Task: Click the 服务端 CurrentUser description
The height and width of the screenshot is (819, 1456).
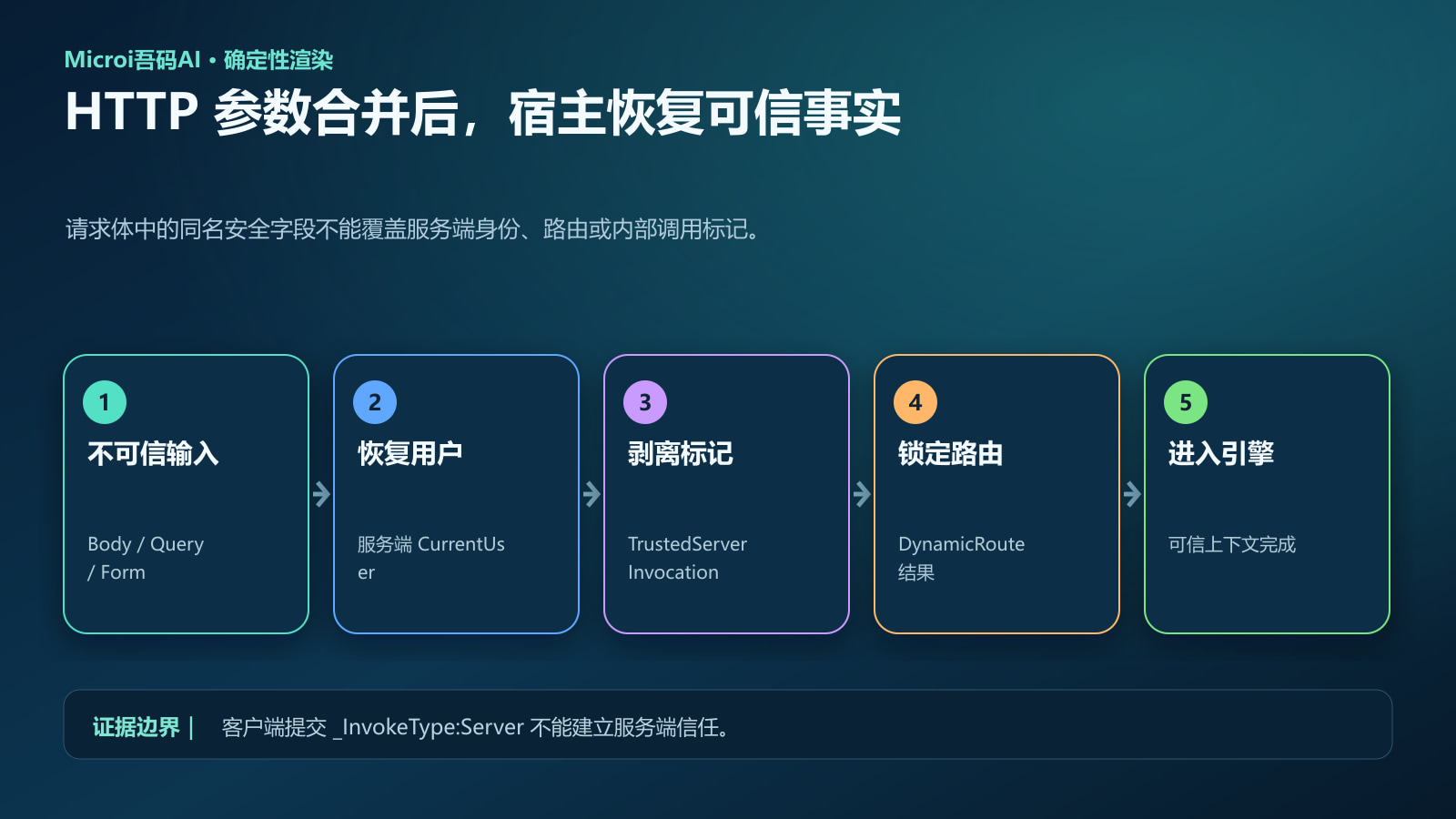Action: pos(431,558)
